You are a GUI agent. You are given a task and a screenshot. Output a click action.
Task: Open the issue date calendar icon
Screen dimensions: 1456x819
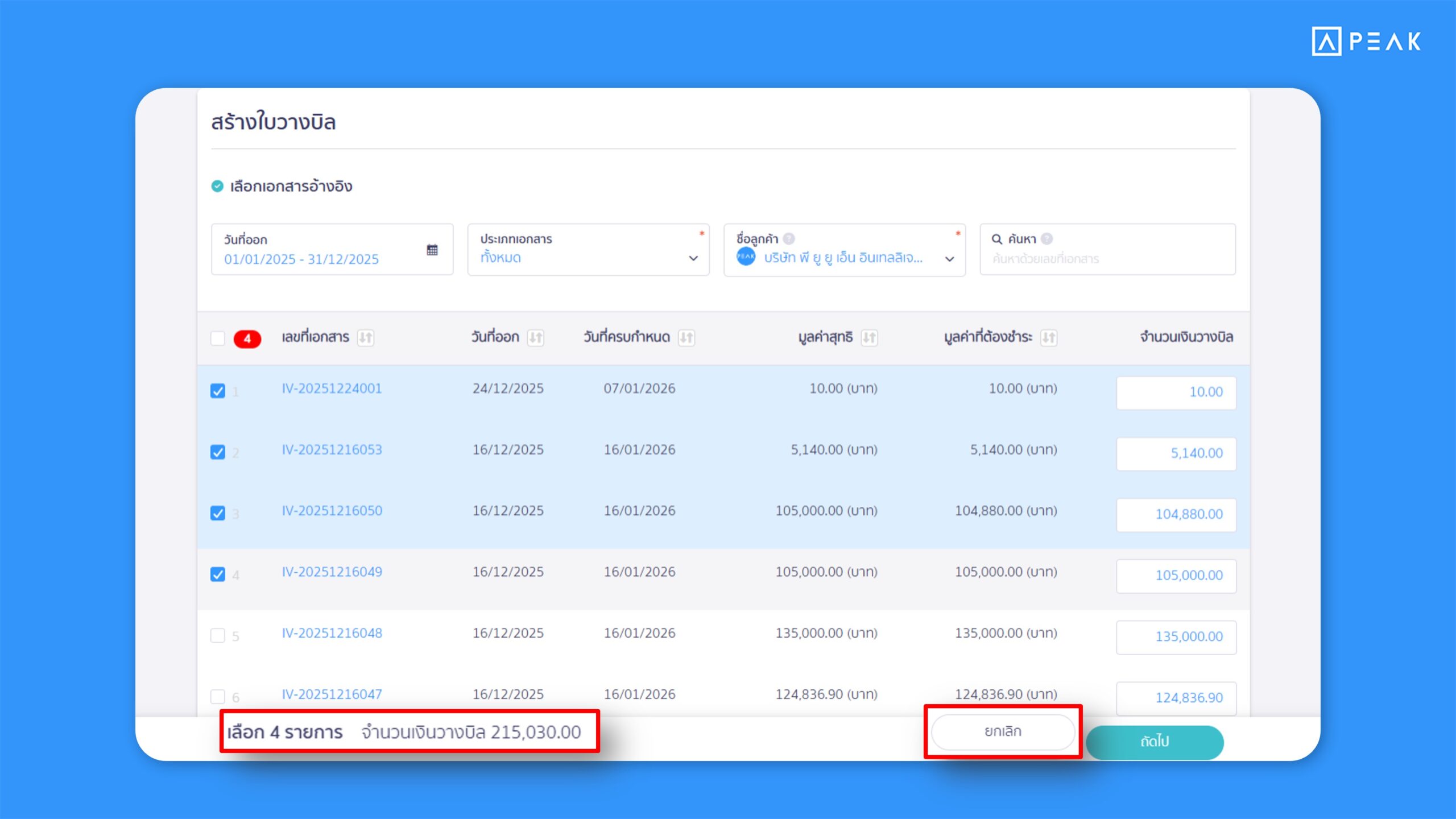(432, 250)
